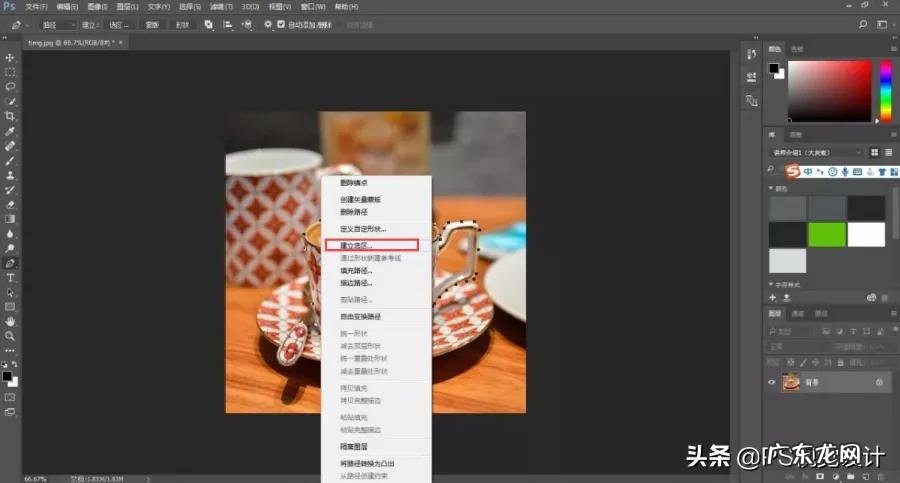Select the Eraser tool
Image resolution: width=900 pixels, height=483 pixels.
pyautogui.click(x=10, y=204)
